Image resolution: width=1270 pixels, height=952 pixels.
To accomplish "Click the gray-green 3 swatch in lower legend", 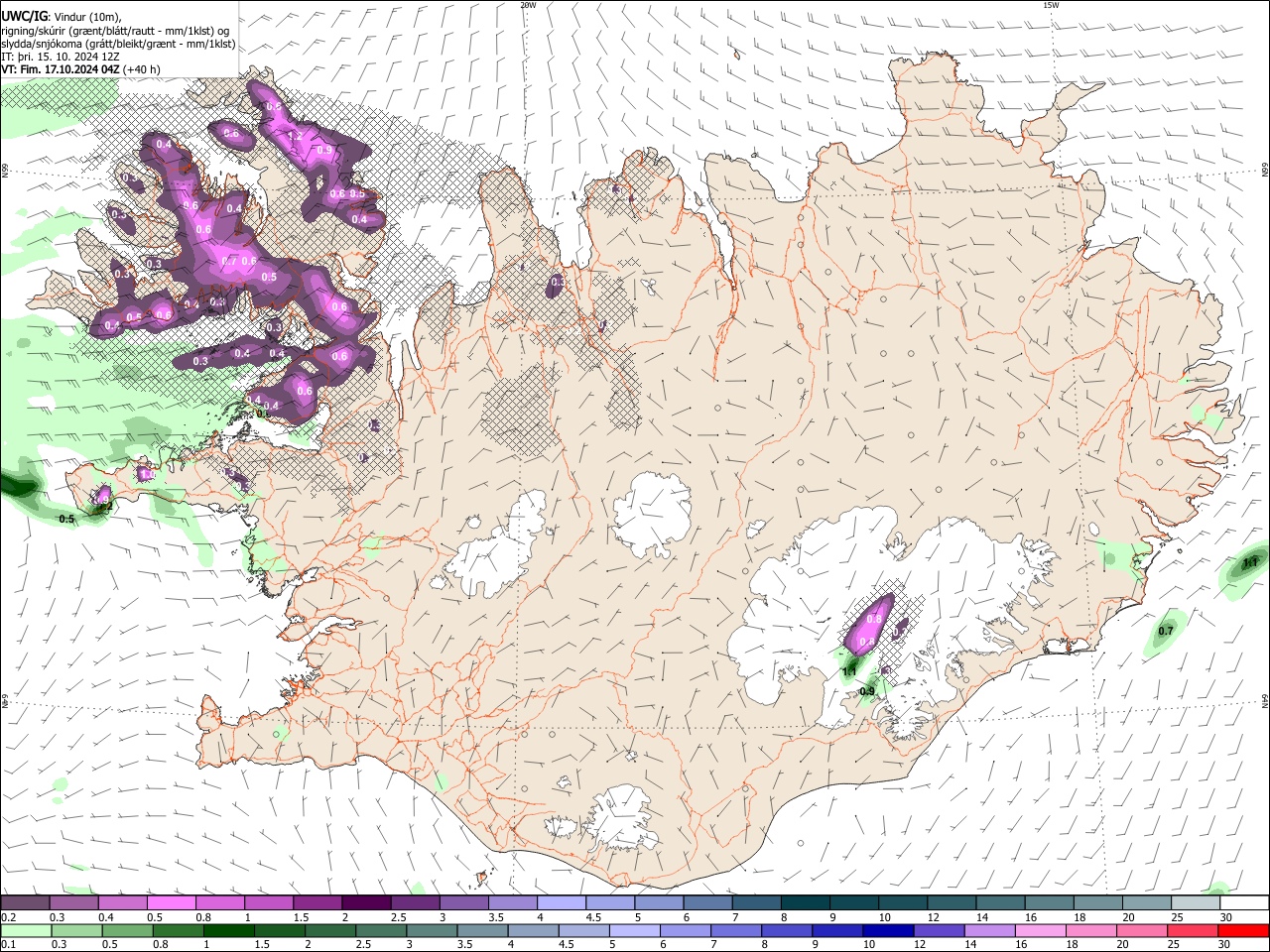I will [432, 930].
